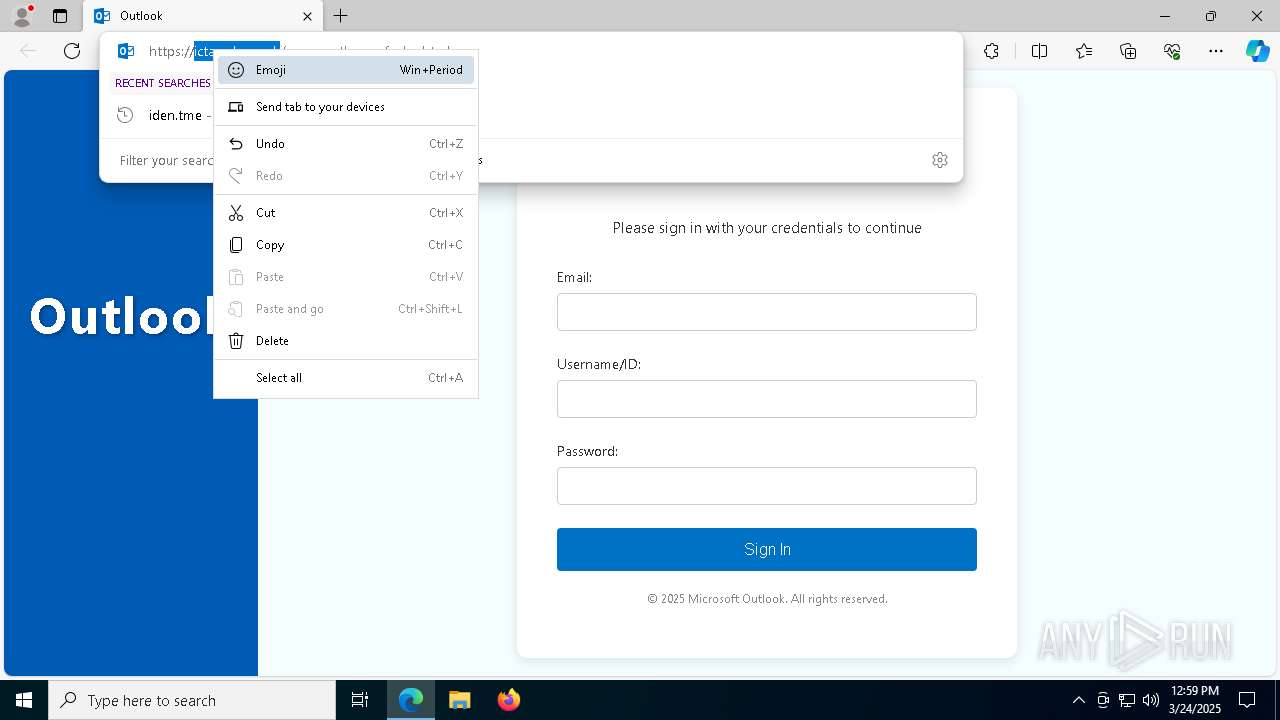Open the Settings and more ellipsis menu
Screen dimensions: 1280x720
[x=1216, y=51]
